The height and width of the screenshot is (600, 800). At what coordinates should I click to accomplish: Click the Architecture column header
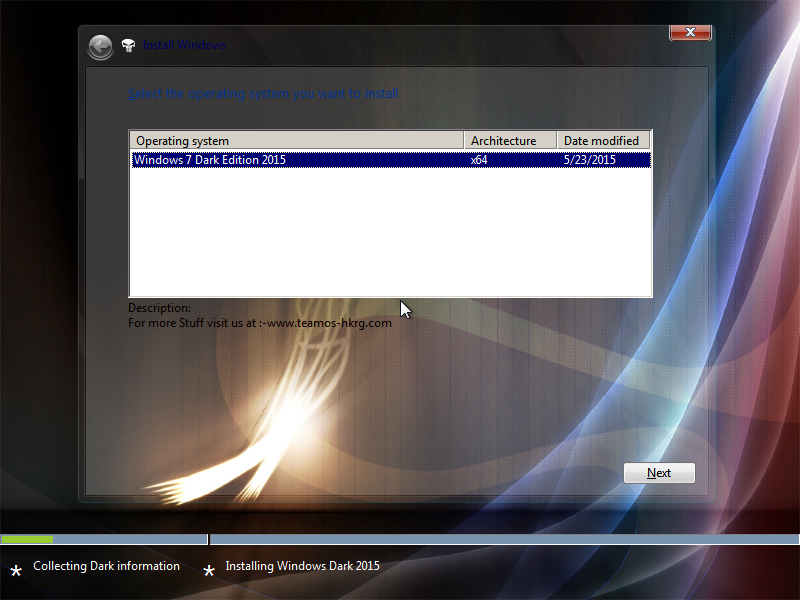click(x=510, y=140)
